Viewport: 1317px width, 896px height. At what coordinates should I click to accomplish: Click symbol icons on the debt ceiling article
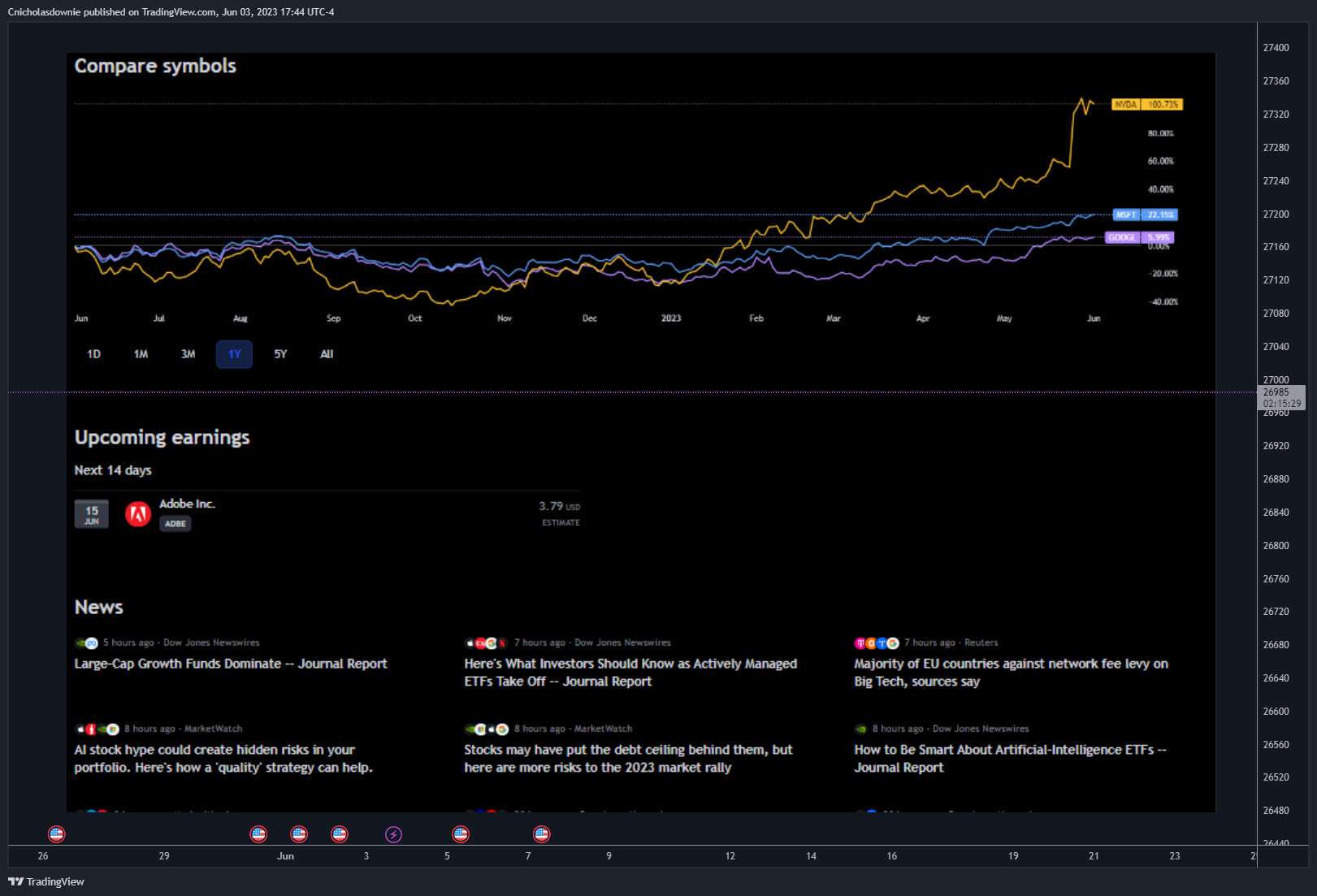pyautogui.click(x=487, y=729)
